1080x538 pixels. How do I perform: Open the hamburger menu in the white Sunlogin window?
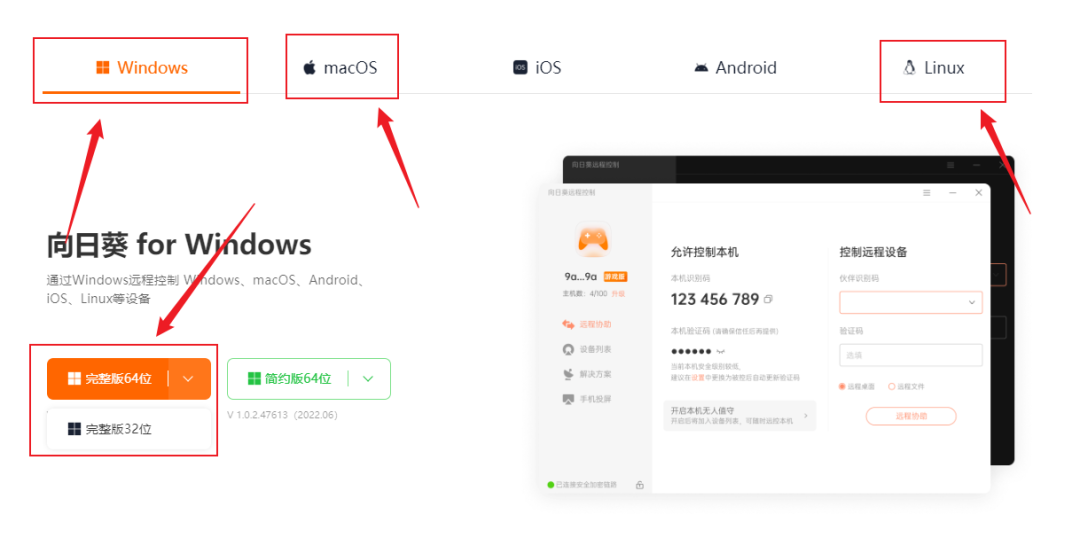point(927,193)
